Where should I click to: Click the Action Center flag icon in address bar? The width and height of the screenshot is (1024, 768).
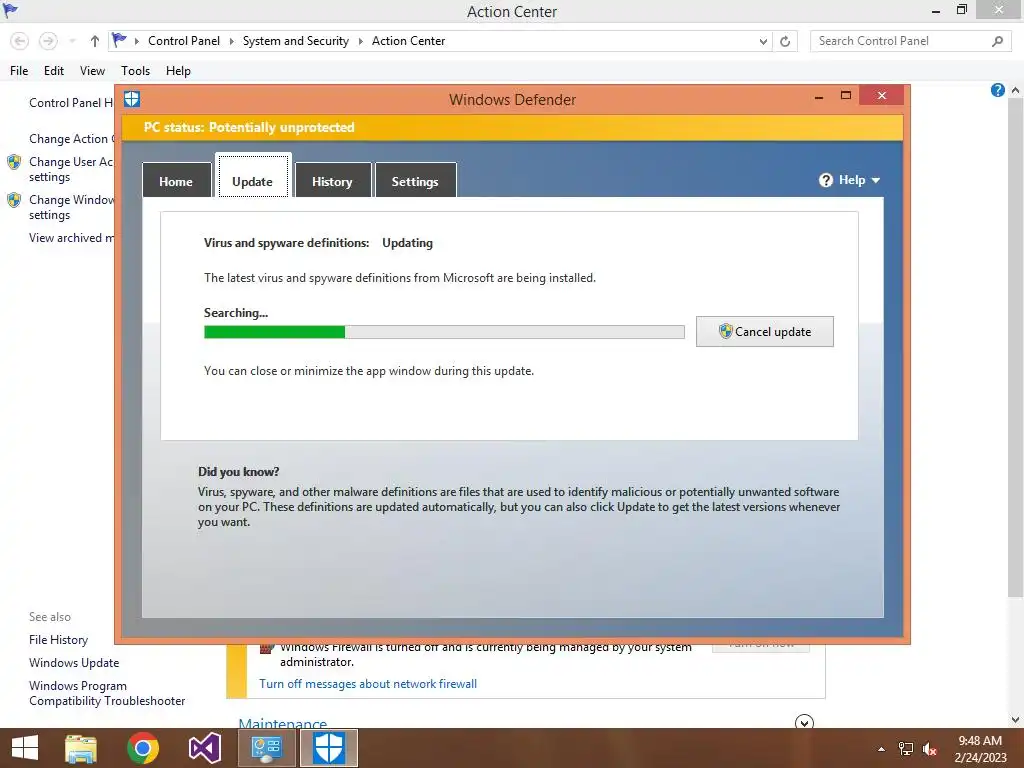point(119,40)
